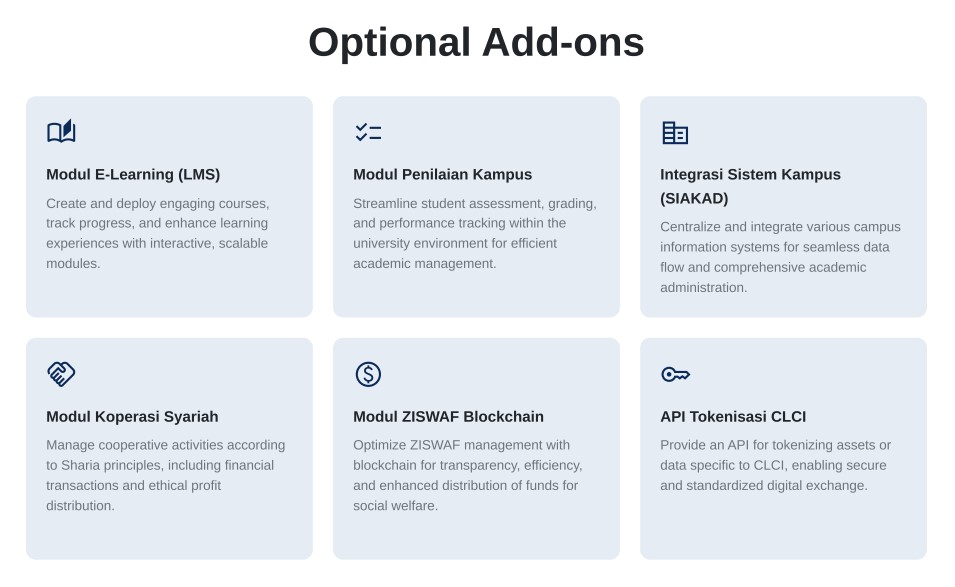Screen dimensions: 955x587
Task: Click the ZISWAF blockchain description text
Action: click(467, 475)
